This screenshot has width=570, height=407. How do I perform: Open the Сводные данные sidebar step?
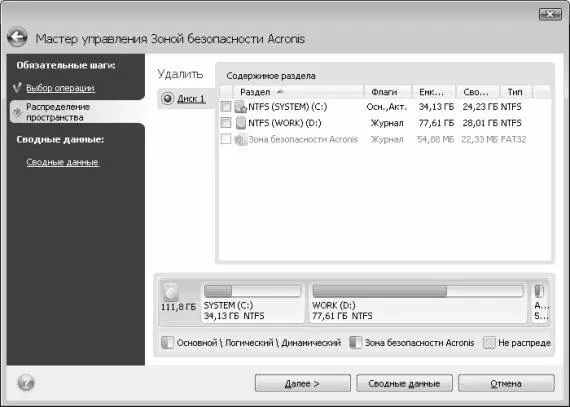[x=63, y=162]
